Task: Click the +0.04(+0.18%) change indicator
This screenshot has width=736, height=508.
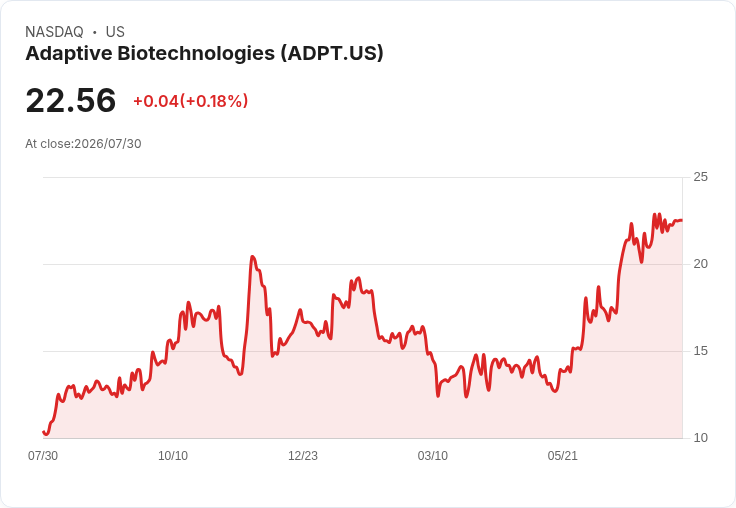Action: (191, 101)
